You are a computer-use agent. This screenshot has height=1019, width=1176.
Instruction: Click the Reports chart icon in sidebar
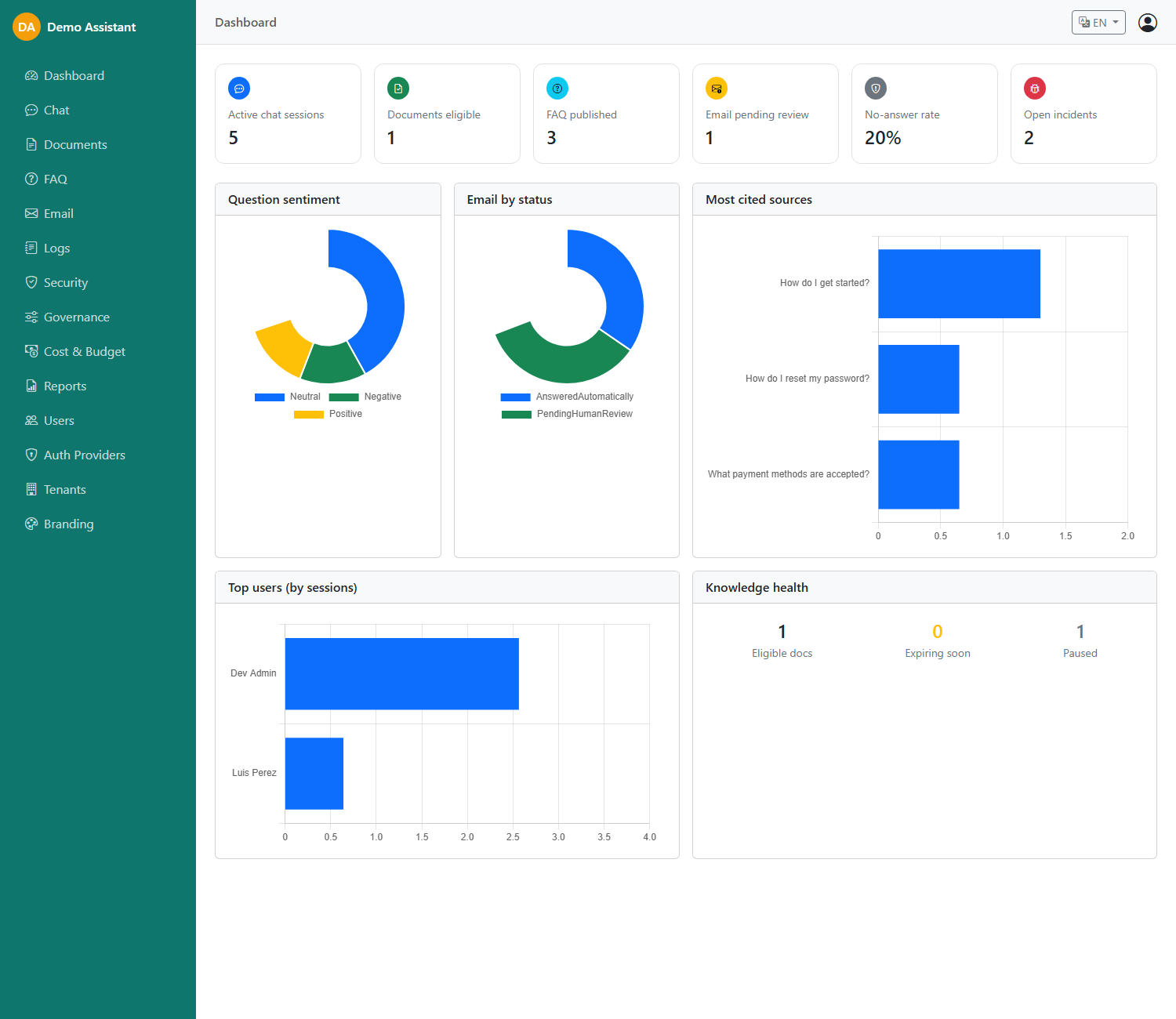tap(31, 386)
